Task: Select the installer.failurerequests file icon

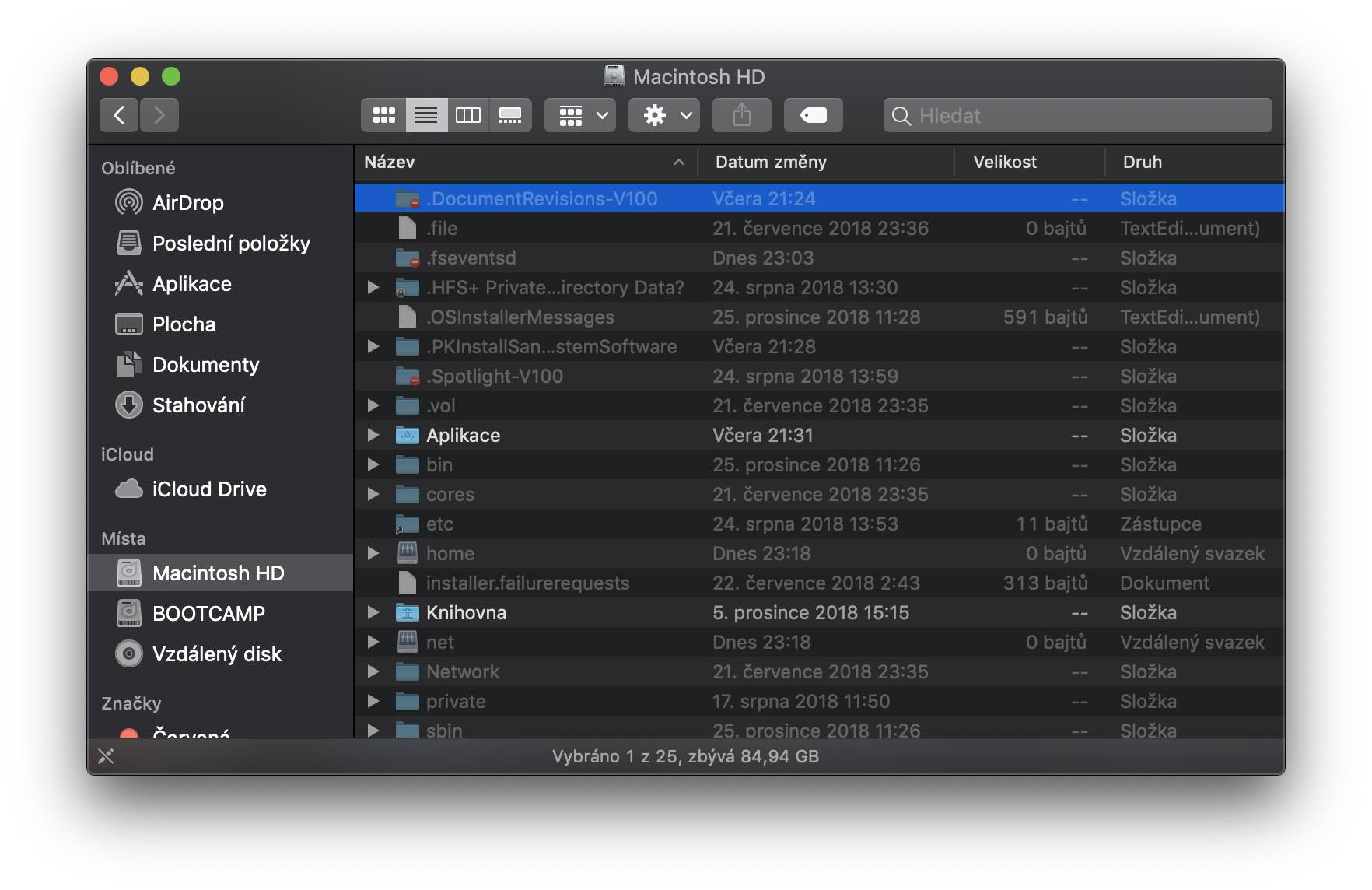Action: pyautogui.click(x=408, y=583)
